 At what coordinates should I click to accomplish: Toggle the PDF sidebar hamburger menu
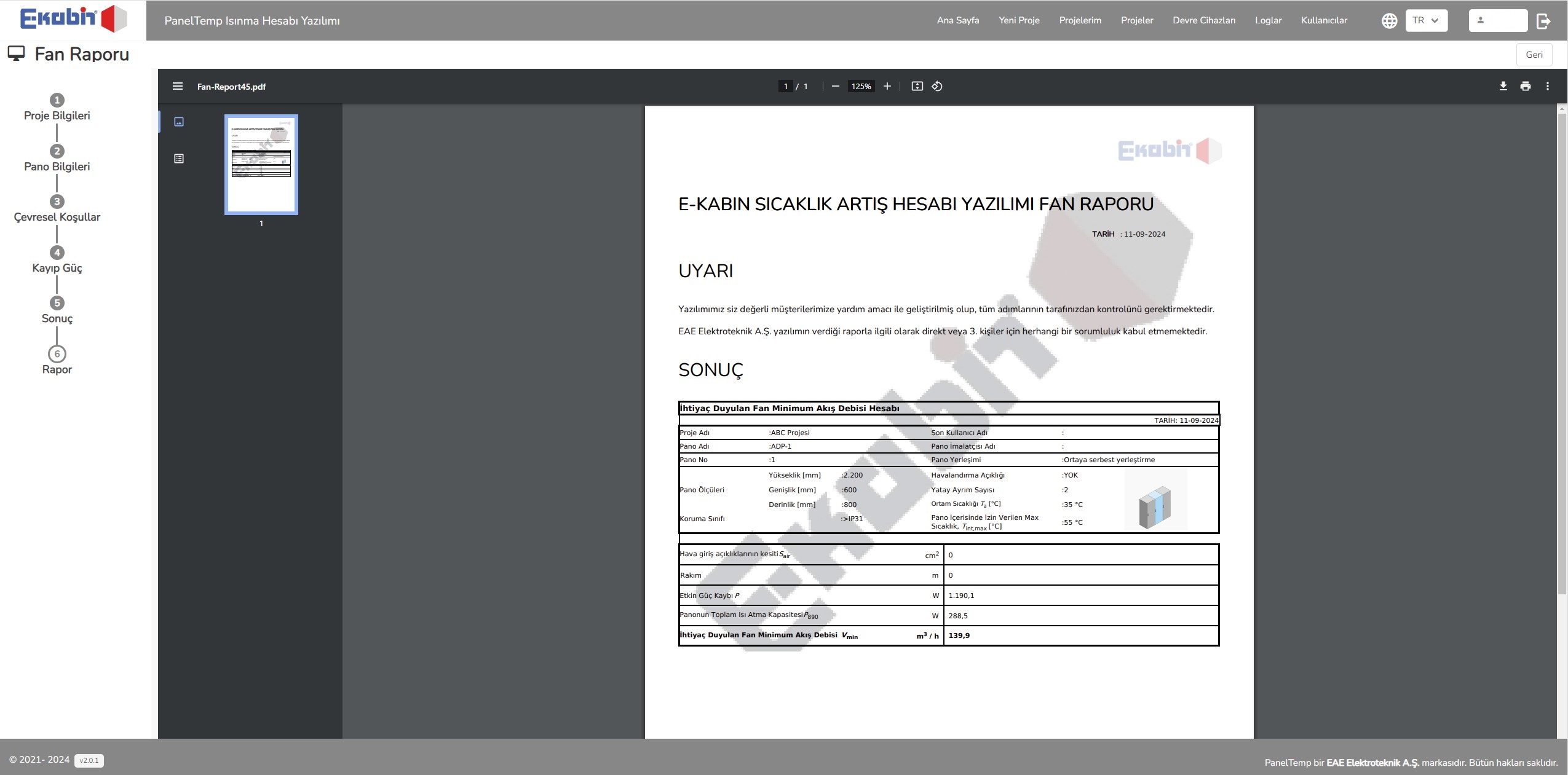point(178,87)
